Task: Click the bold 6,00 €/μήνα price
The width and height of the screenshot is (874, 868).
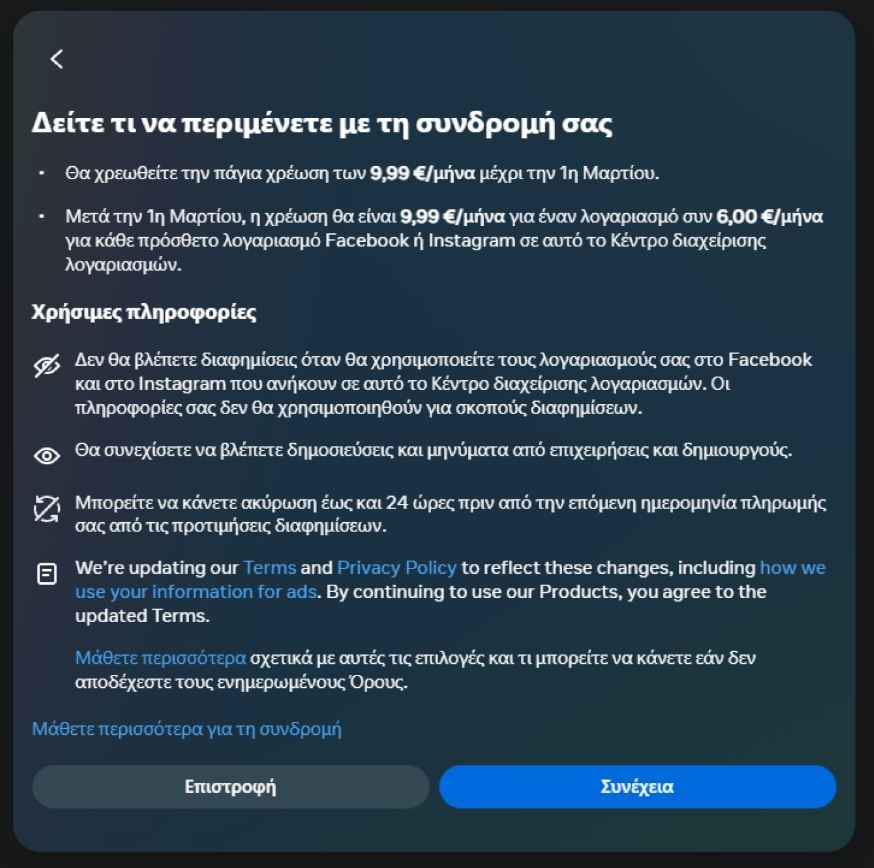Action: click(769, 216)
